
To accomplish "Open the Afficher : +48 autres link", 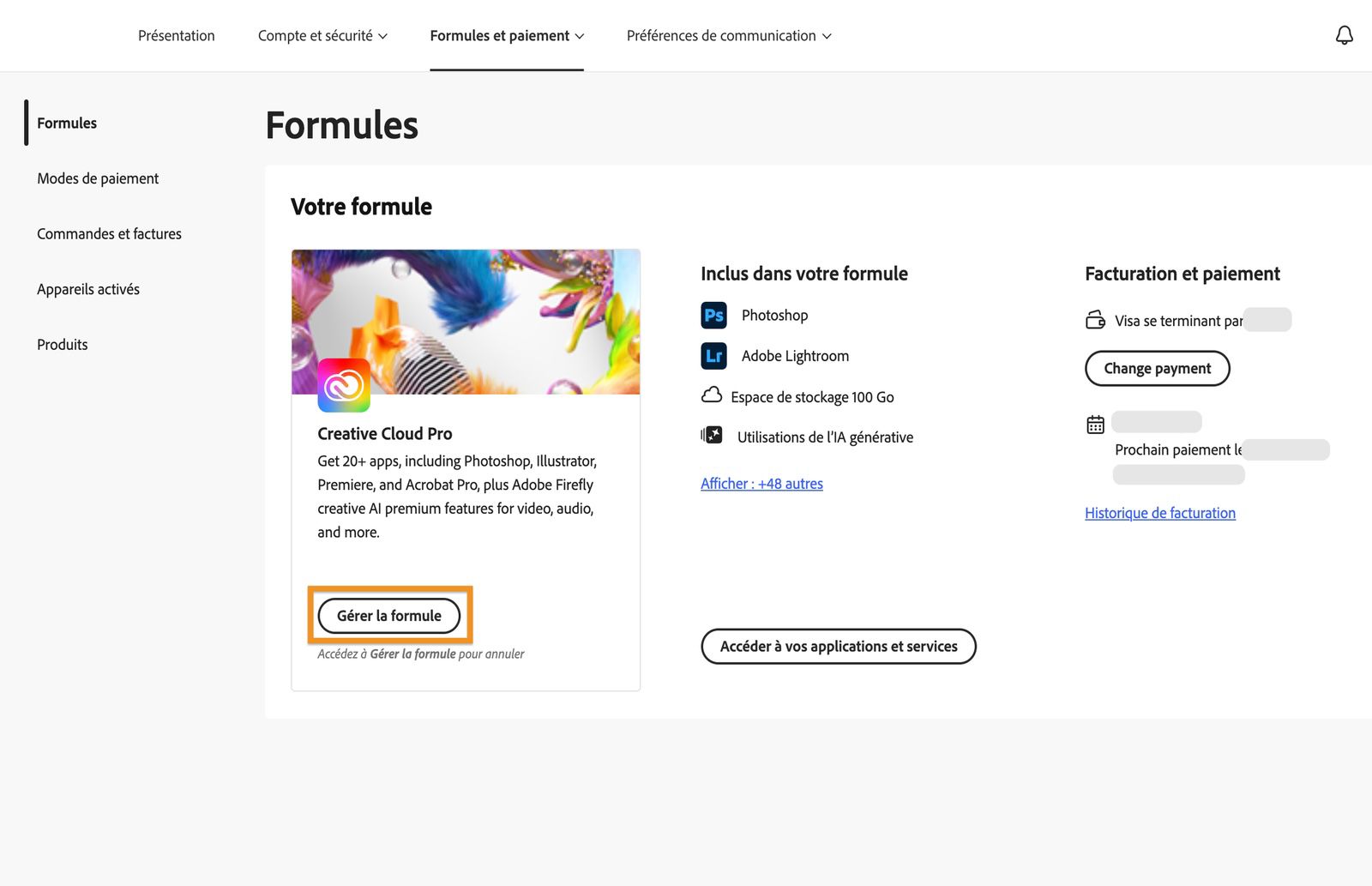I will coord(761,484).
